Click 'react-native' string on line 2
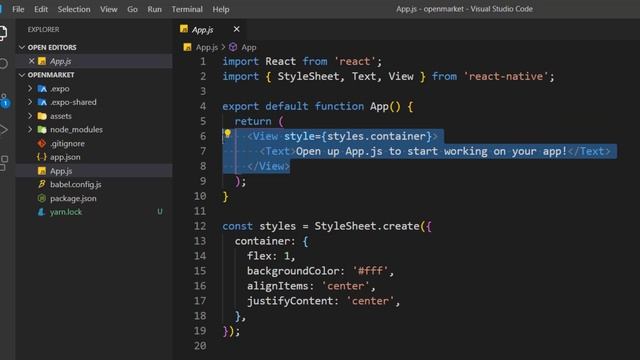This screenshot has height=360, width=640. pyautogui.click(x=506, y=76)
